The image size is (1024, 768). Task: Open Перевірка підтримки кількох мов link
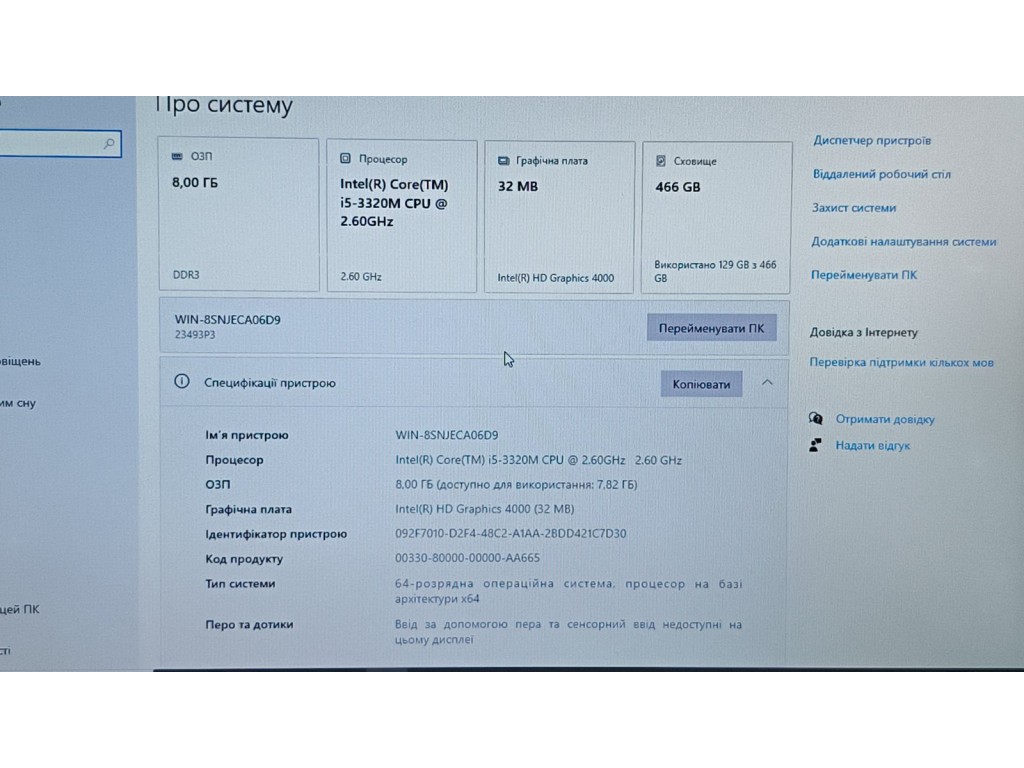tap(901, 363)
